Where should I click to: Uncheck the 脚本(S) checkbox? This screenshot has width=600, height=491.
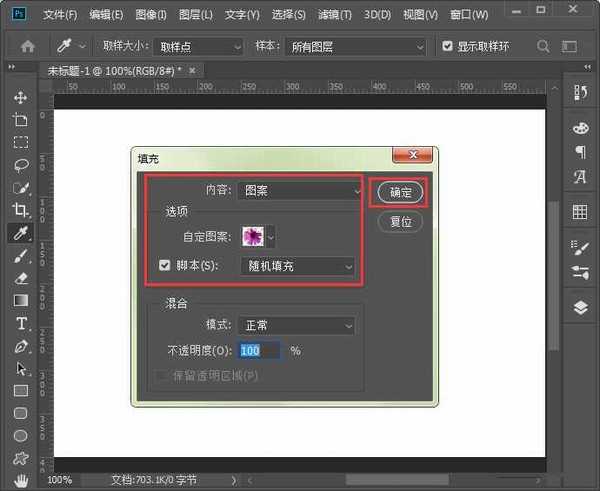[166, 266]
